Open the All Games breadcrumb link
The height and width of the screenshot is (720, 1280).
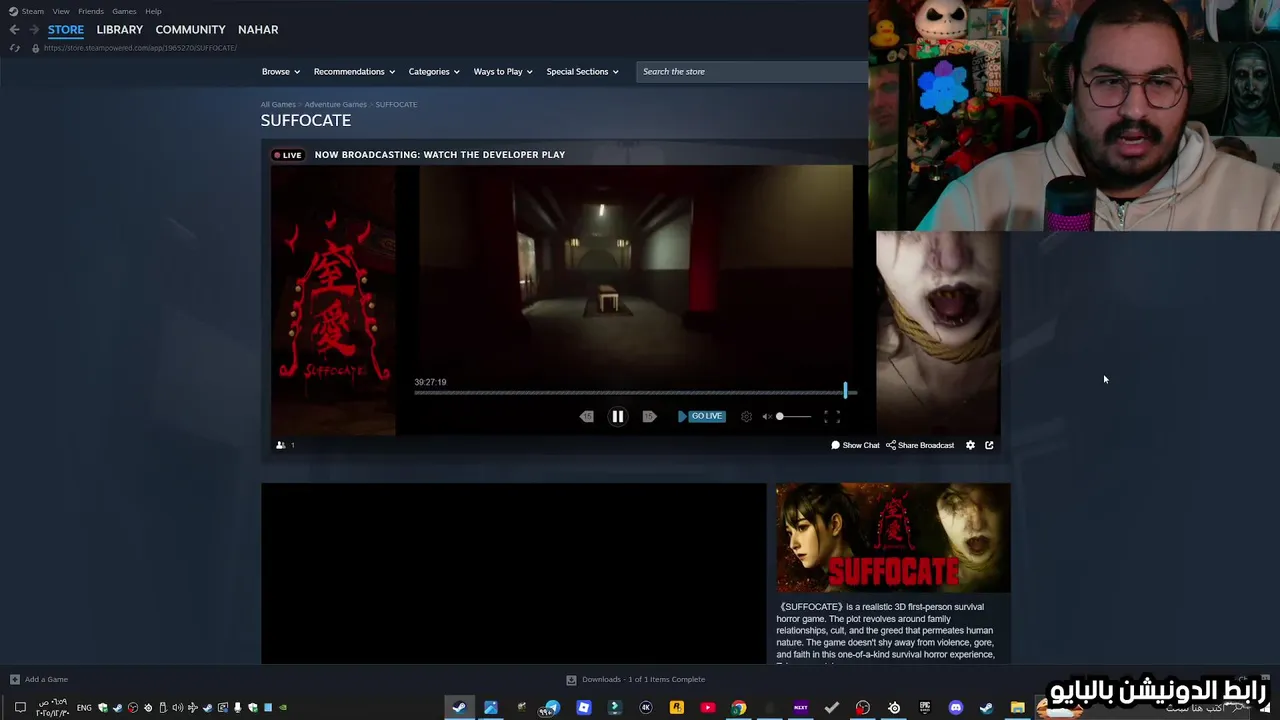(278, 104)
